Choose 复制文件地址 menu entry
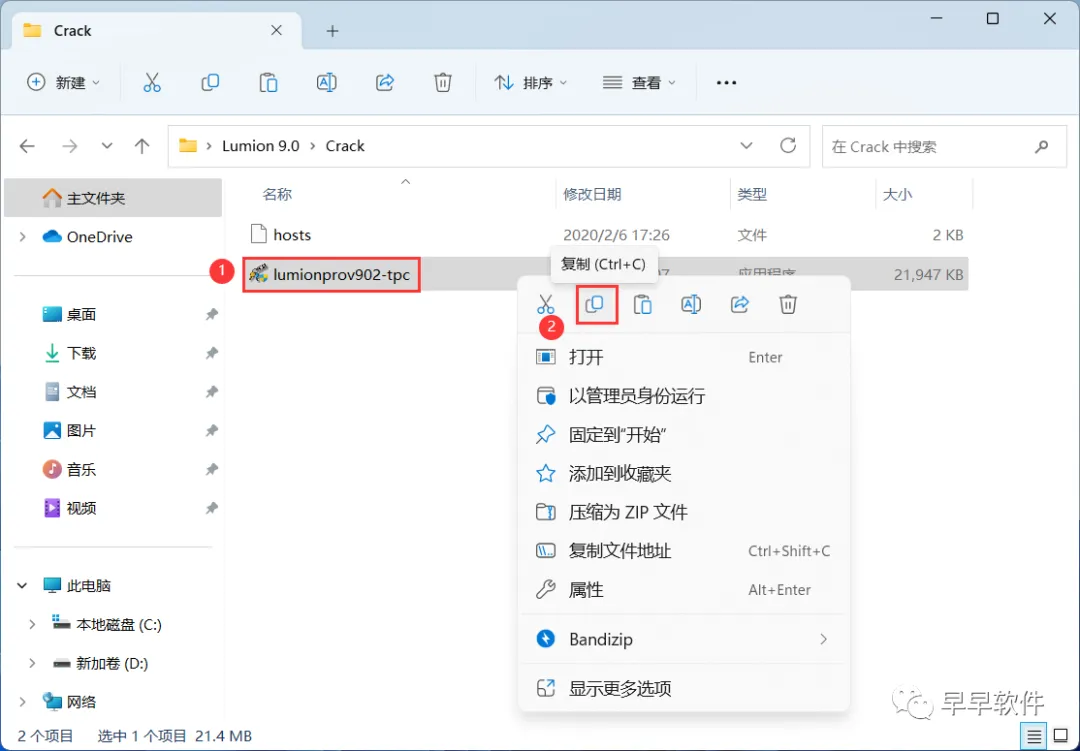1080x751 pixels. (683, 551)
